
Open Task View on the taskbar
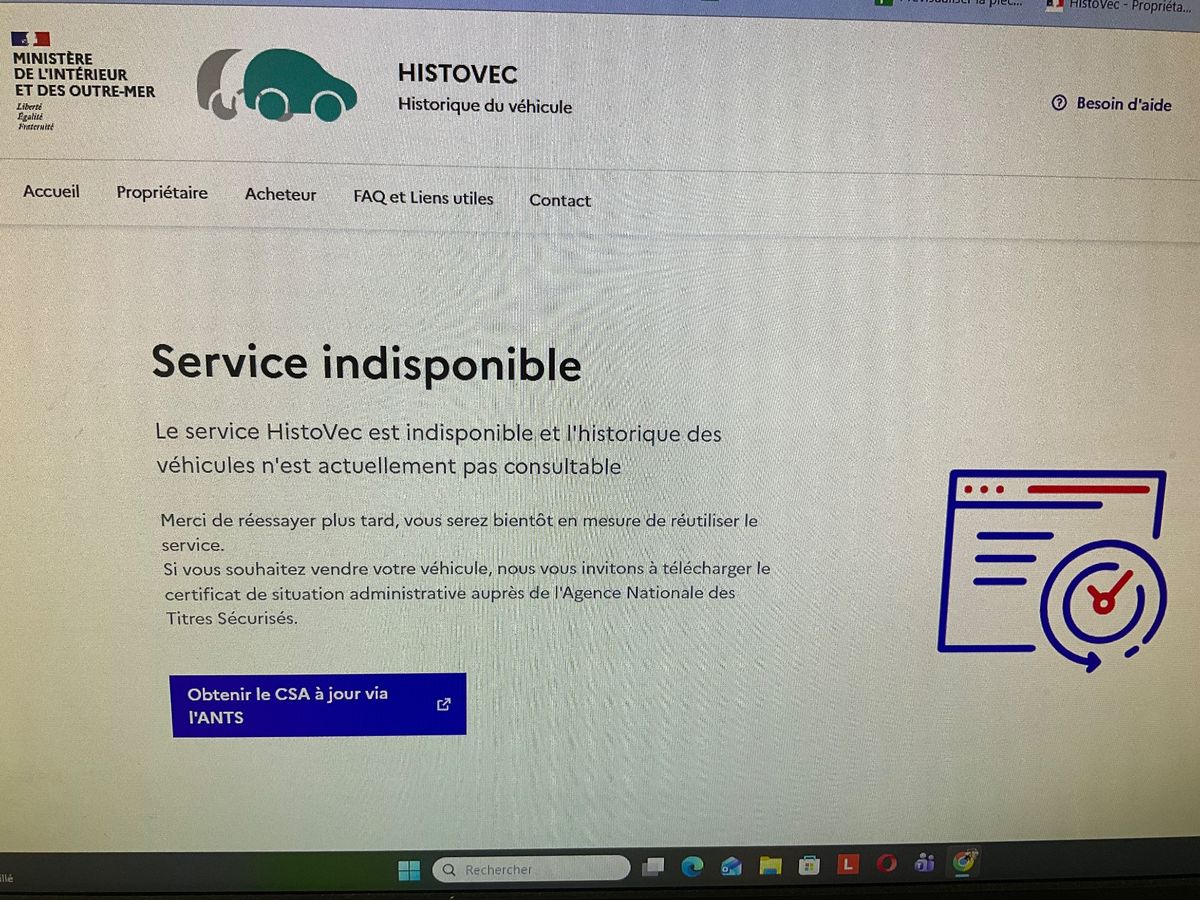(x=653, y=867)
